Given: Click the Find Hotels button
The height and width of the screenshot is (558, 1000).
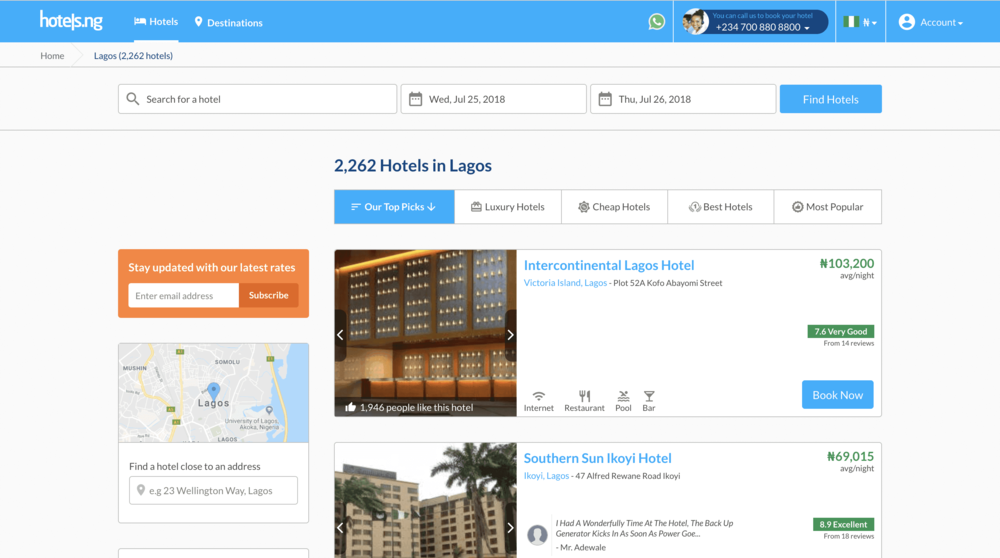Looking at the screenshot, I should click(x=830, y=99).
